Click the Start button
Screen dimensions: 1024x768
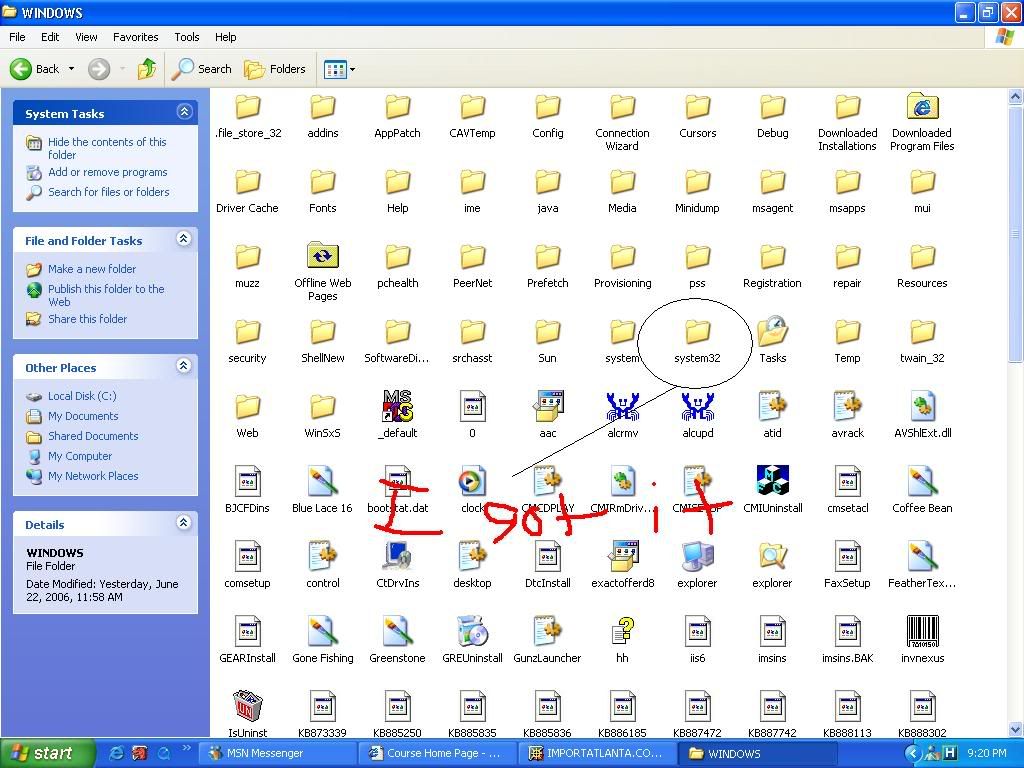47,753
